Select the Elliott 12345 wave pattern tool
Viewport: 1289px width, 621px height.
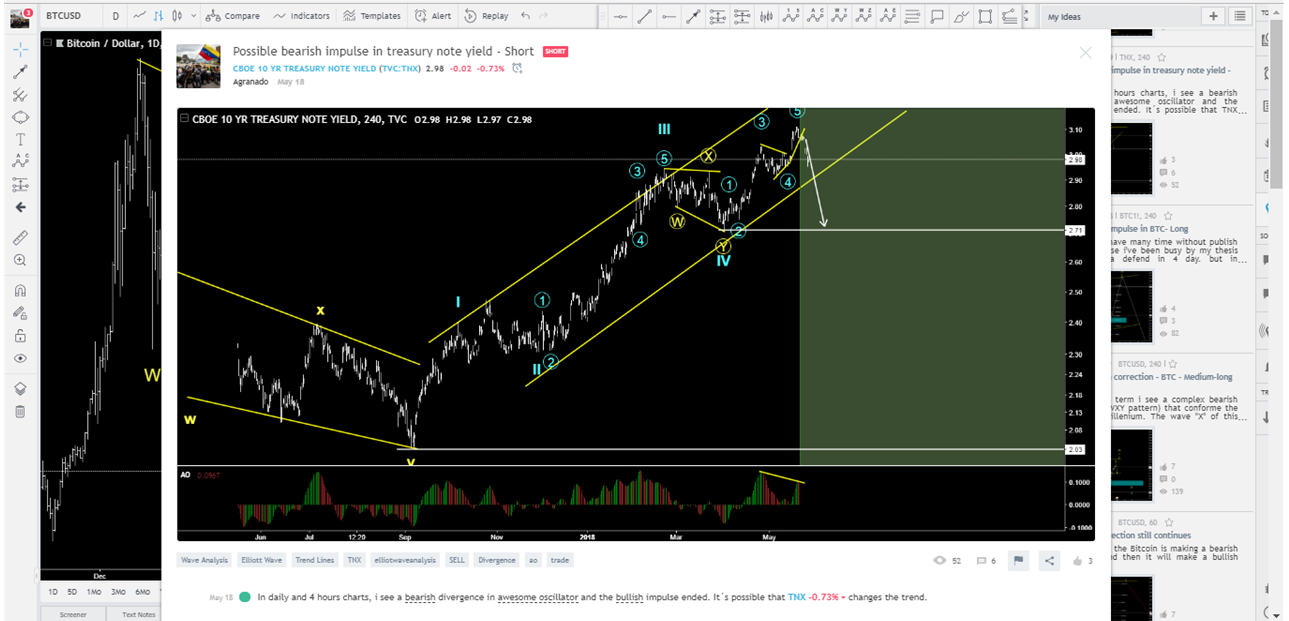[x=791, y=16]
